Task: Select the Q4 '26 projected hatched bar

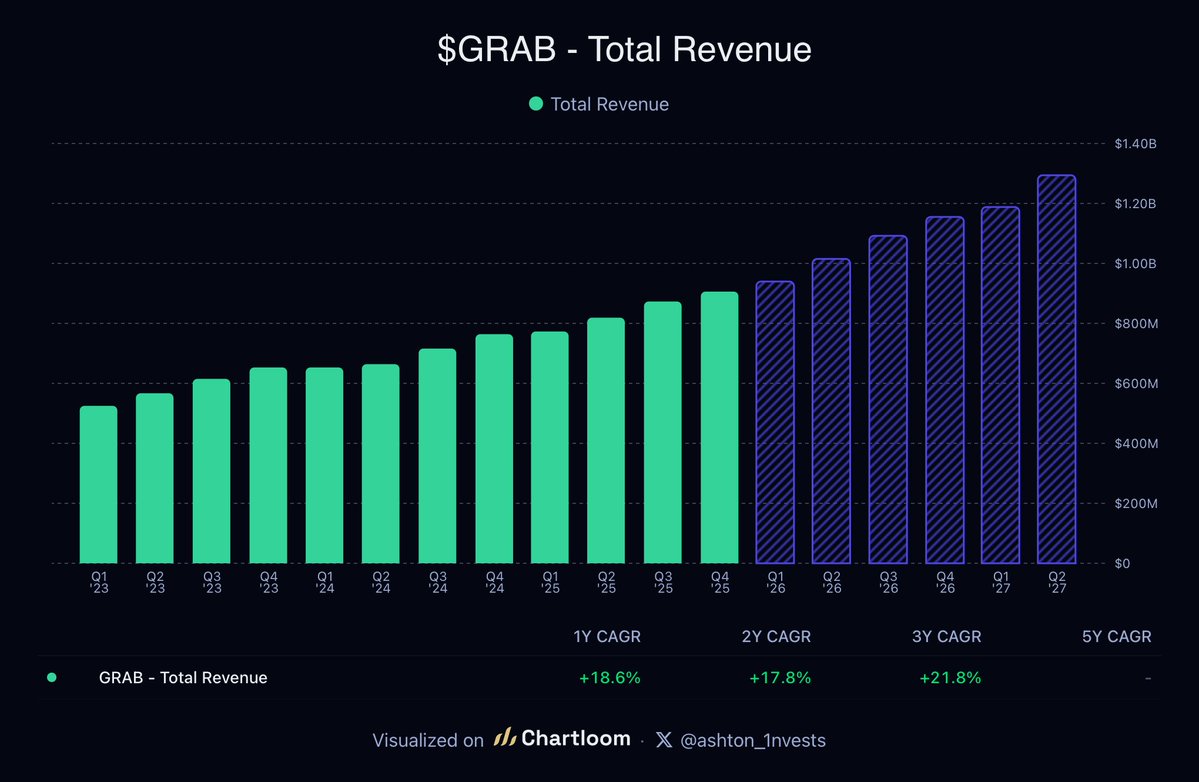Action: coord(945,391)
